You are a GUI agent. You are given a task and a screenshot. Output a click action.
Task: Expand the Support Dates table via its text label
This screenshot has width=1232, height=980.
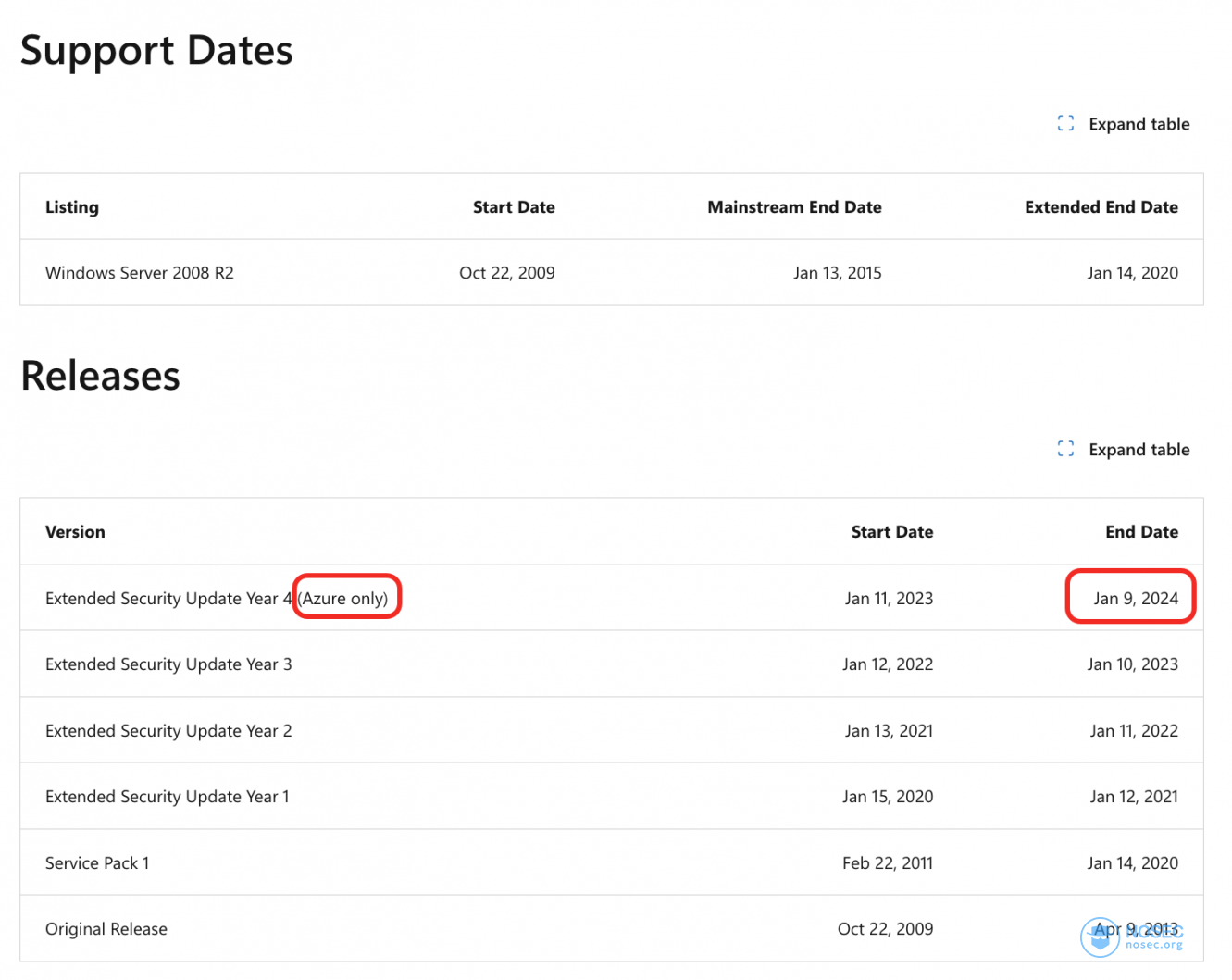pos(1139,124)
